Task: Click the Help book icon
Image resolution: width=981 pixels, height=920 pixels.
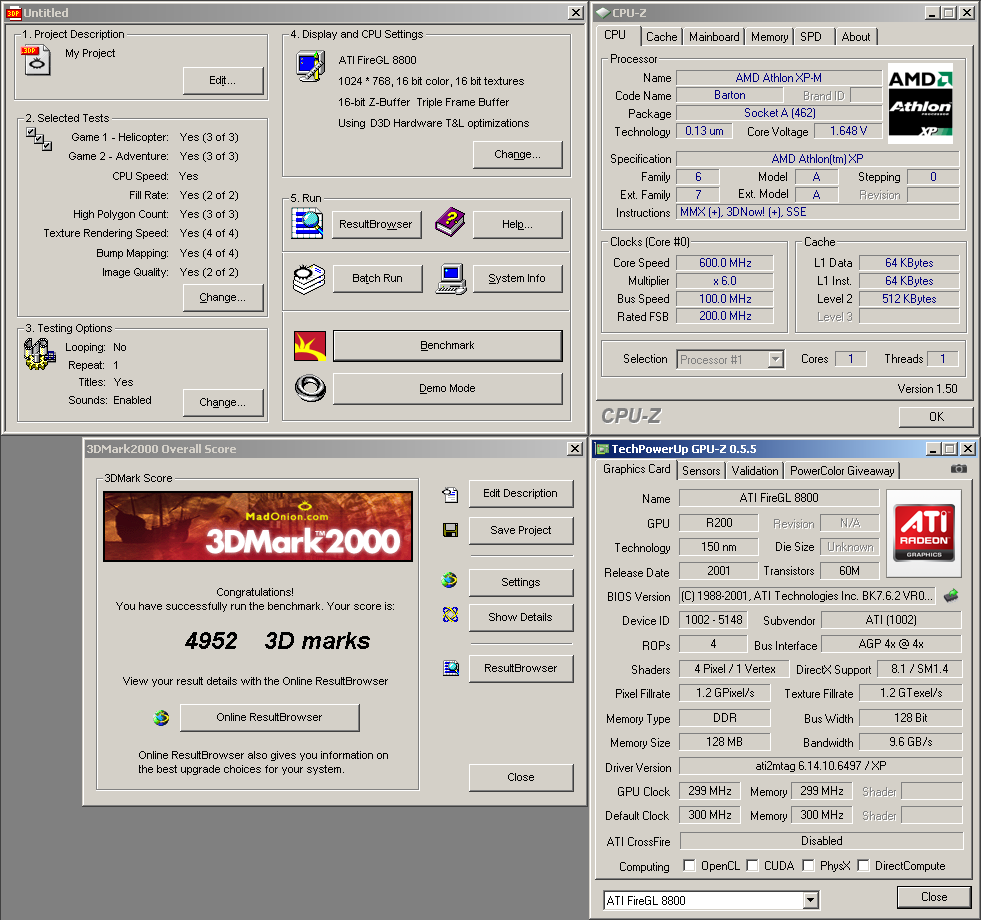Action: (451, 224)
